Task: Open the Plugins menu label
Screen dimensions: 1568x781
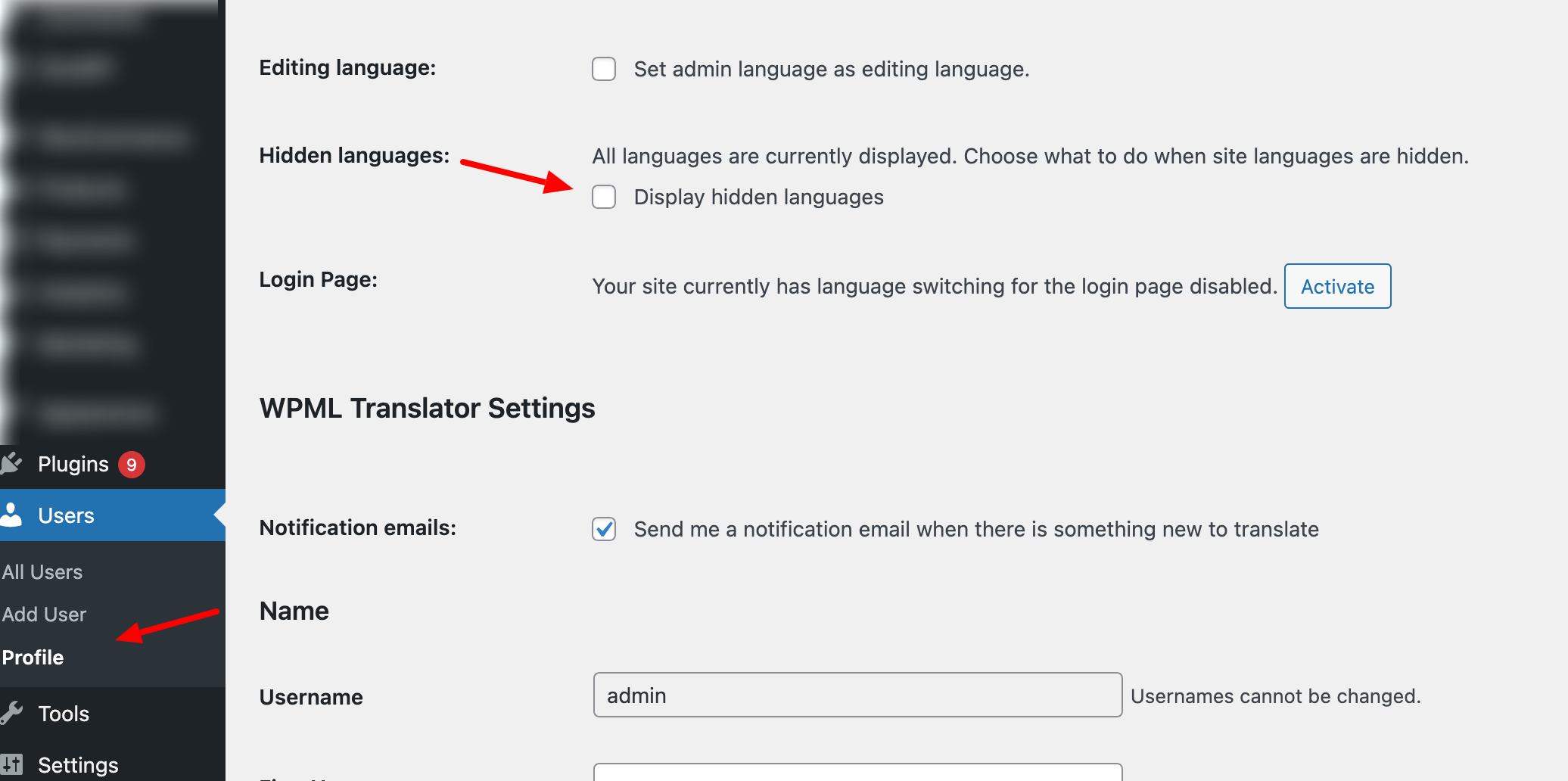Action: tap(73, 464)
